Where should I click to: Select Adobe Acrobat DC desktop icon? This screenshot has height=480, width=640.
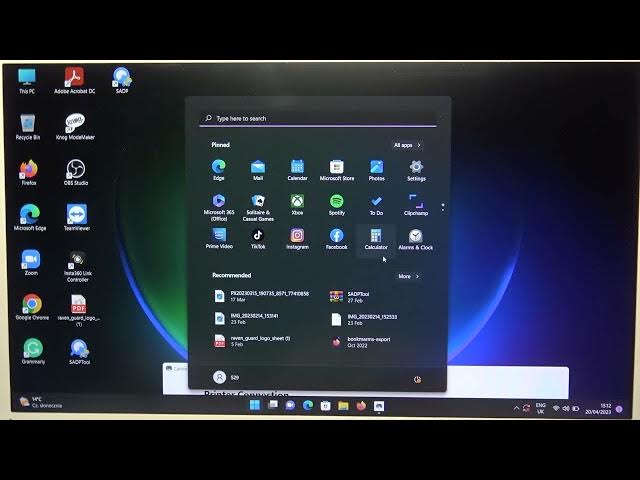click(74, 81)
